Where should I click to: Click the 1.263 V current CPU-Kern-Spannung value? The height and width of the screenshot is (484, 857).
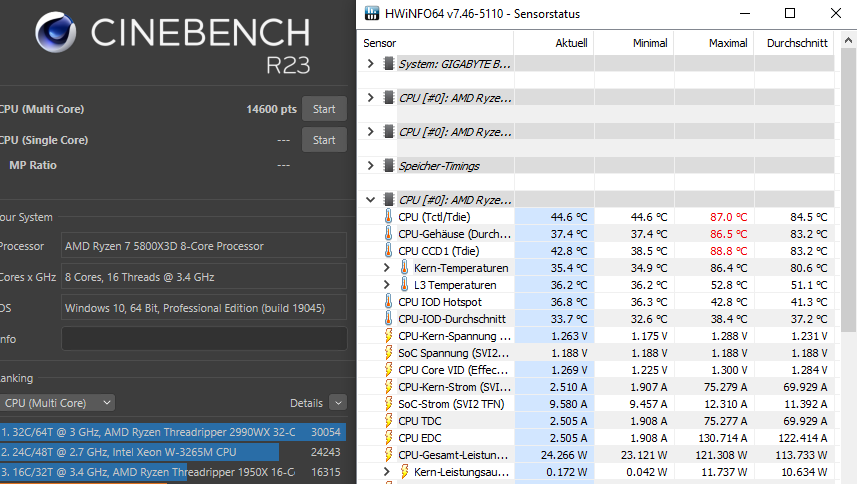569,335
